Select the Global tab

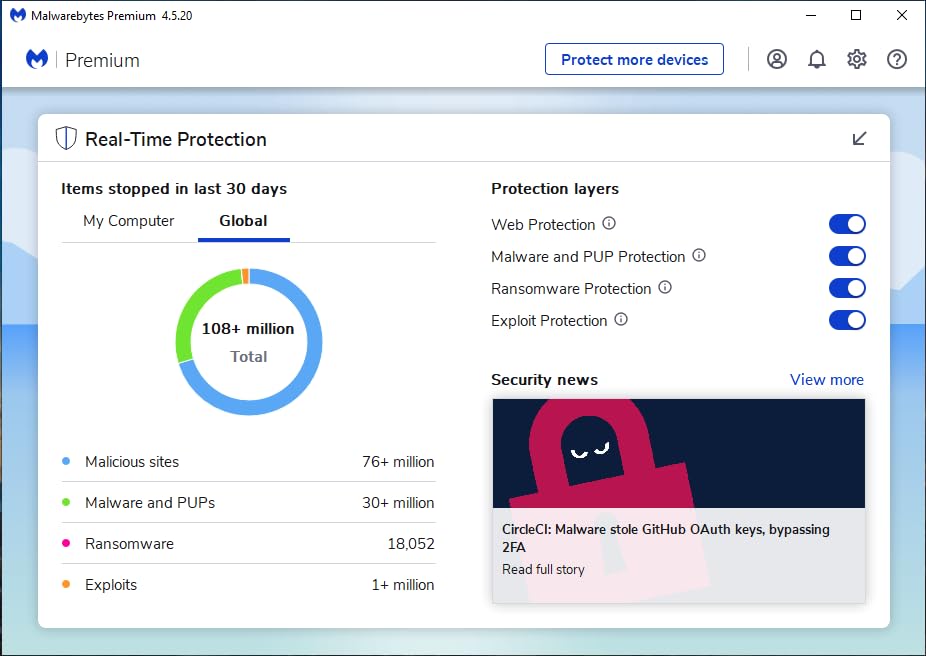(x=243, y=221)
